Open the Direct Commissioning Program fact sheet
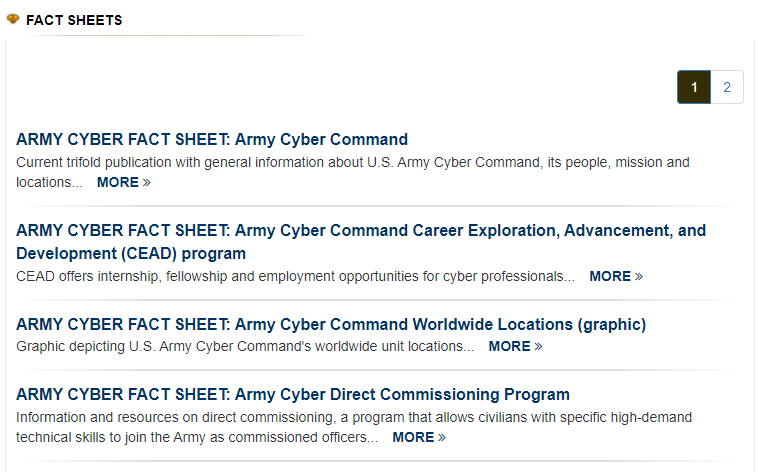This screenshot has height=472, width=758. coord(292,394)
